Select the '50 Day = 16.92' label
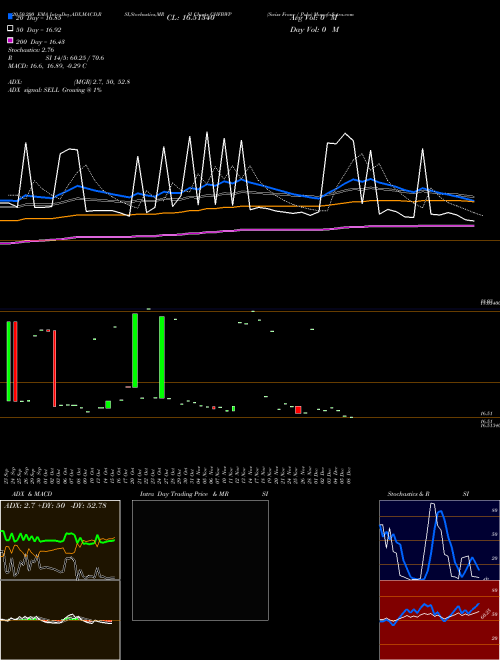500x660 pixels. pyautogui.click(x=39, y=30)
